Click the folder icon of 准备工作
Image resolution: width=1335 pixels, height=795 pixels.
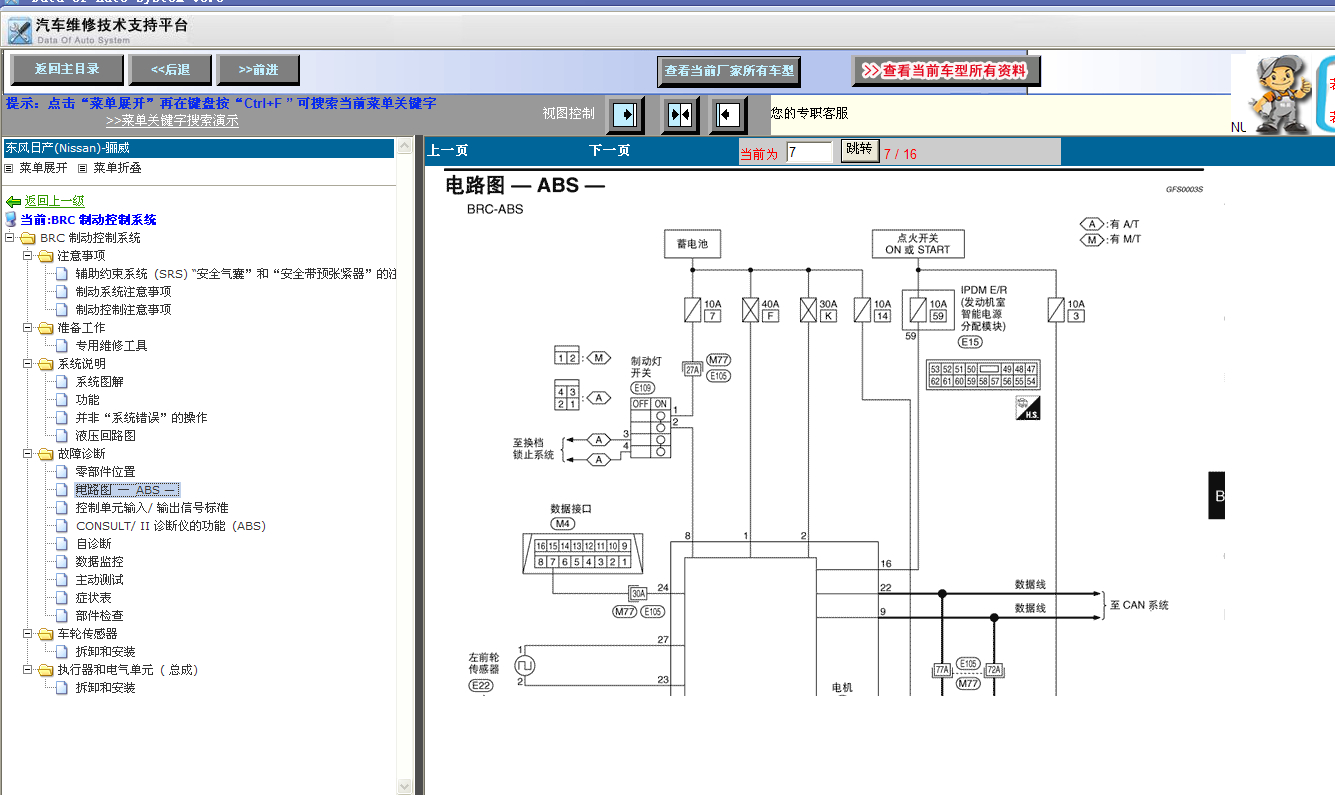click(46, 328)
